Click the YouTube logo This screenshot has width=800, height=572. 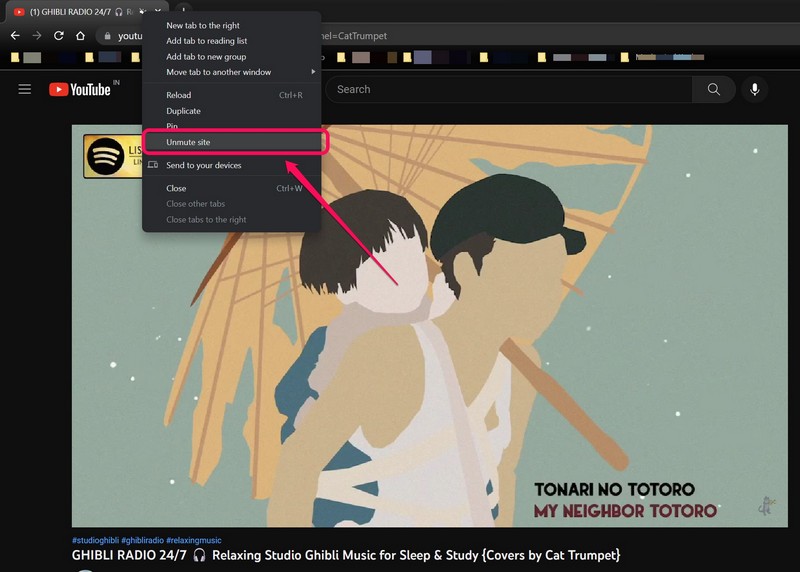pyautogui.click(x=80, y=90)
